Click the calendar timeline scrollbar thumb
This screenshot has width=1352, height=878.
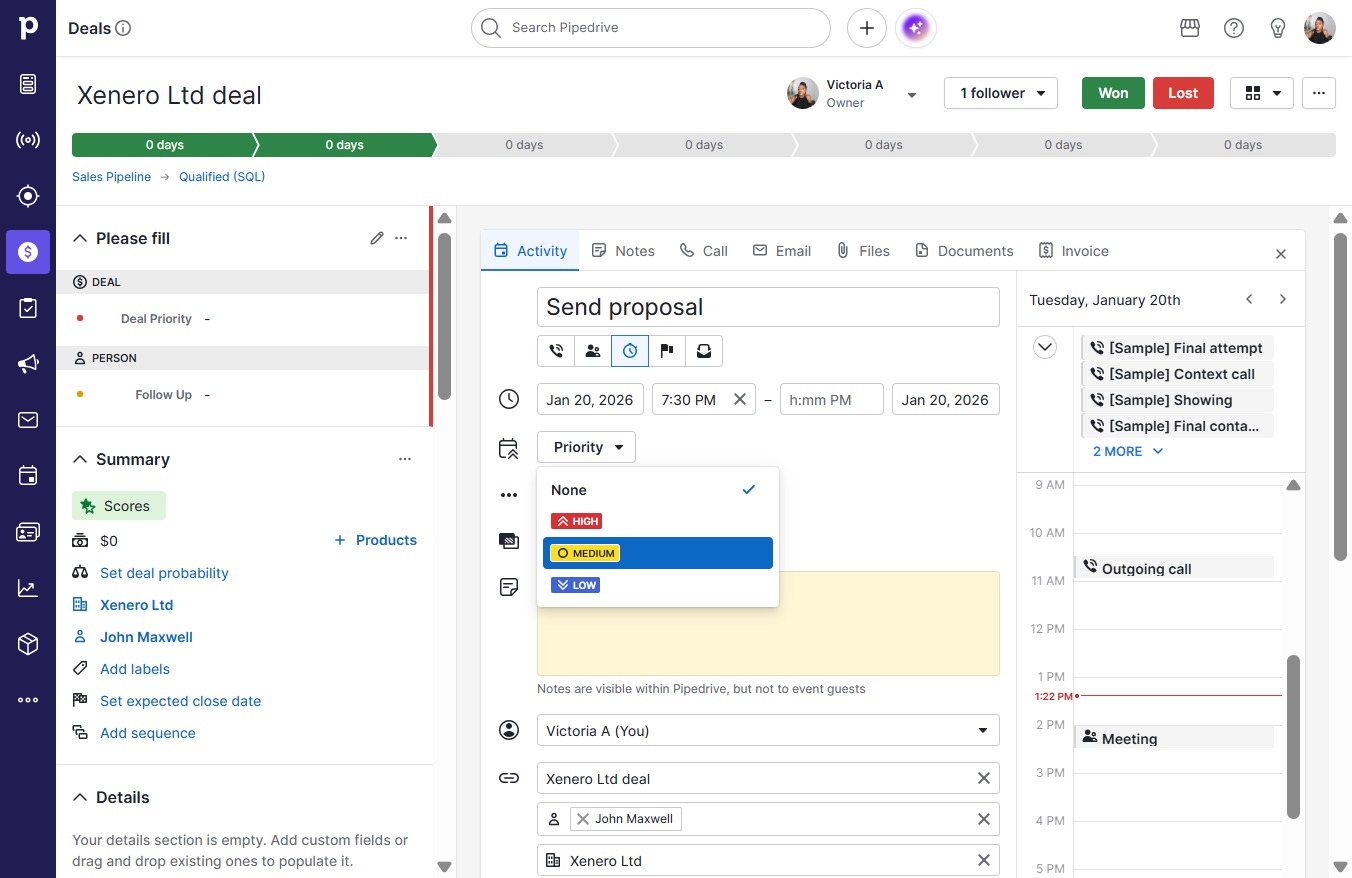coord(1293,737)
